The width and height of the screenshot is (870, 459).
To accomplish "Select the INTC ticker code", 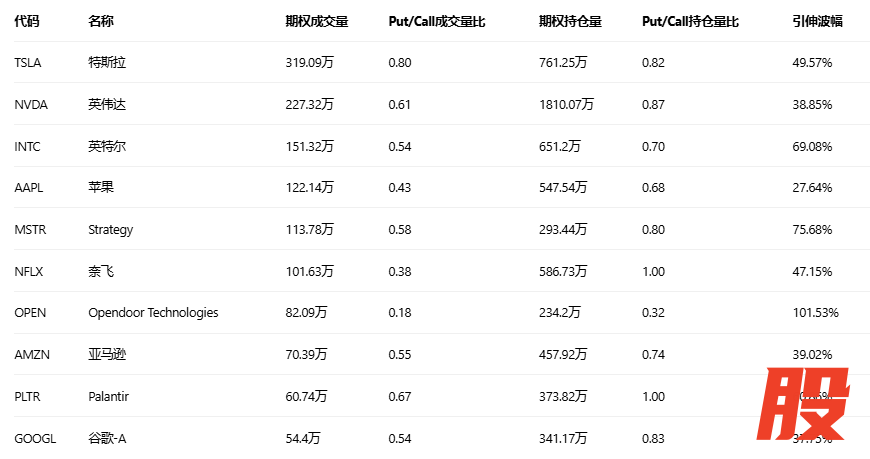I will (28, 146).
